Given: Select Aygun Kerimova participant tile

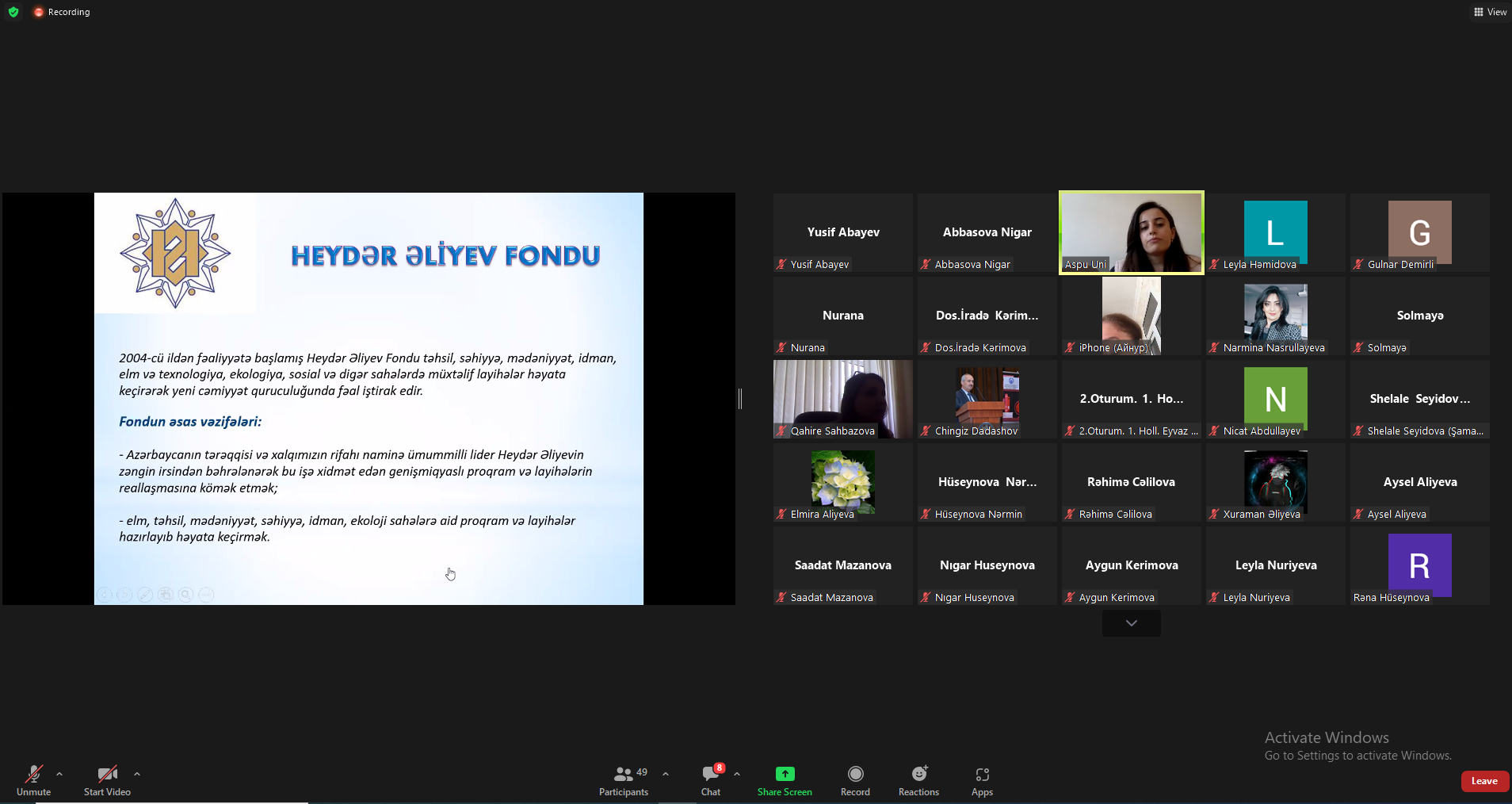Looking at the screenshot, I should 1131,565.
